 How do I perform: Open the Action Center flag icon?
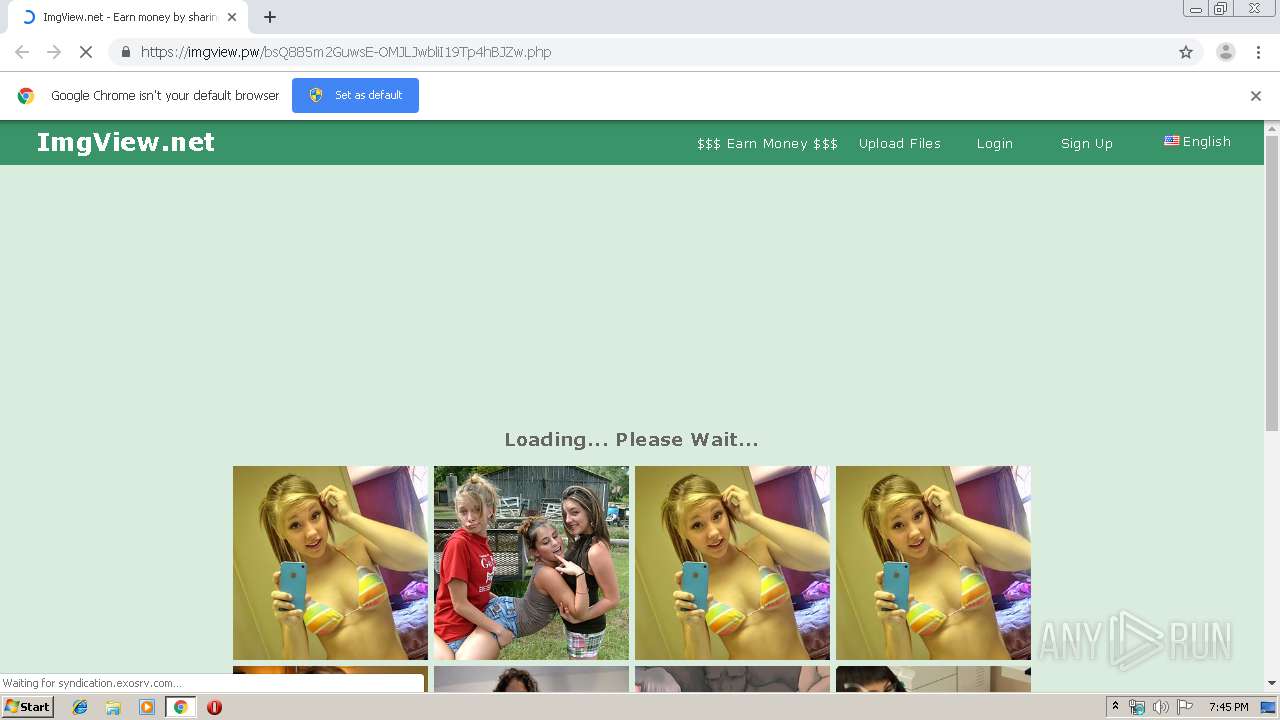[1185, 707]
